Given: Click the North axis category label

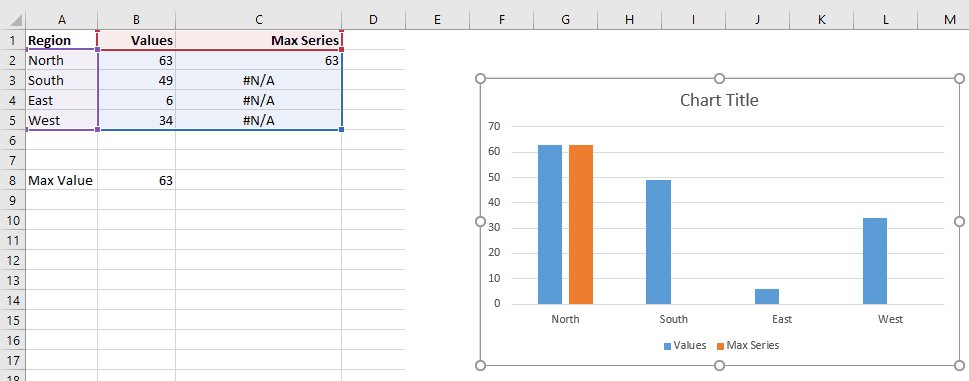Looking at the screenshot, I should point(565,319).
